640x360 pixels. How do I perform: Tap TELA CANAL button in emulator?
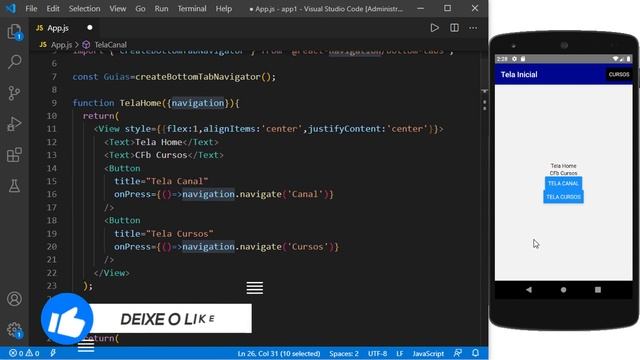[563, 183]
